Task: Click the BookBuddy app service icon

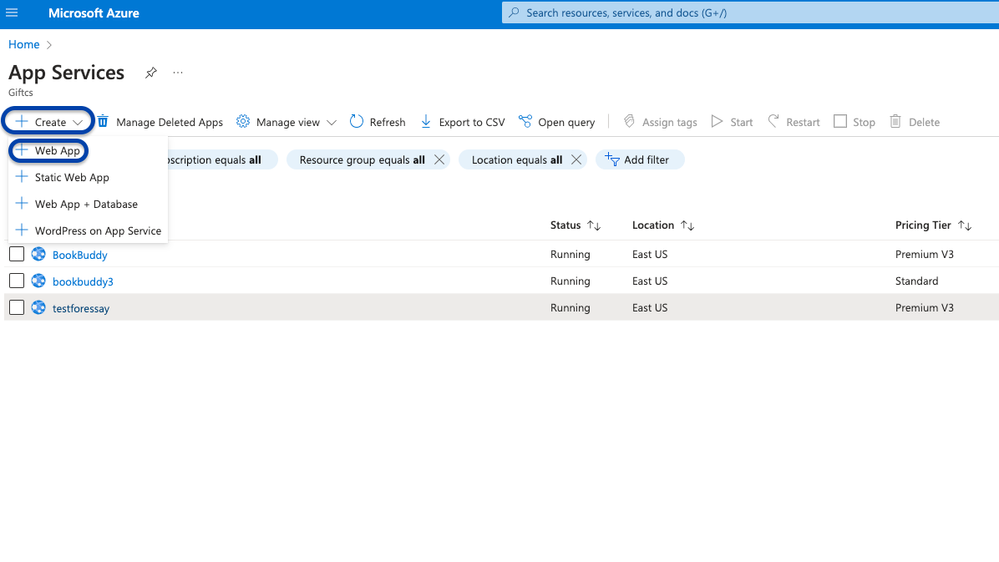Action: (x=38, y=254)
